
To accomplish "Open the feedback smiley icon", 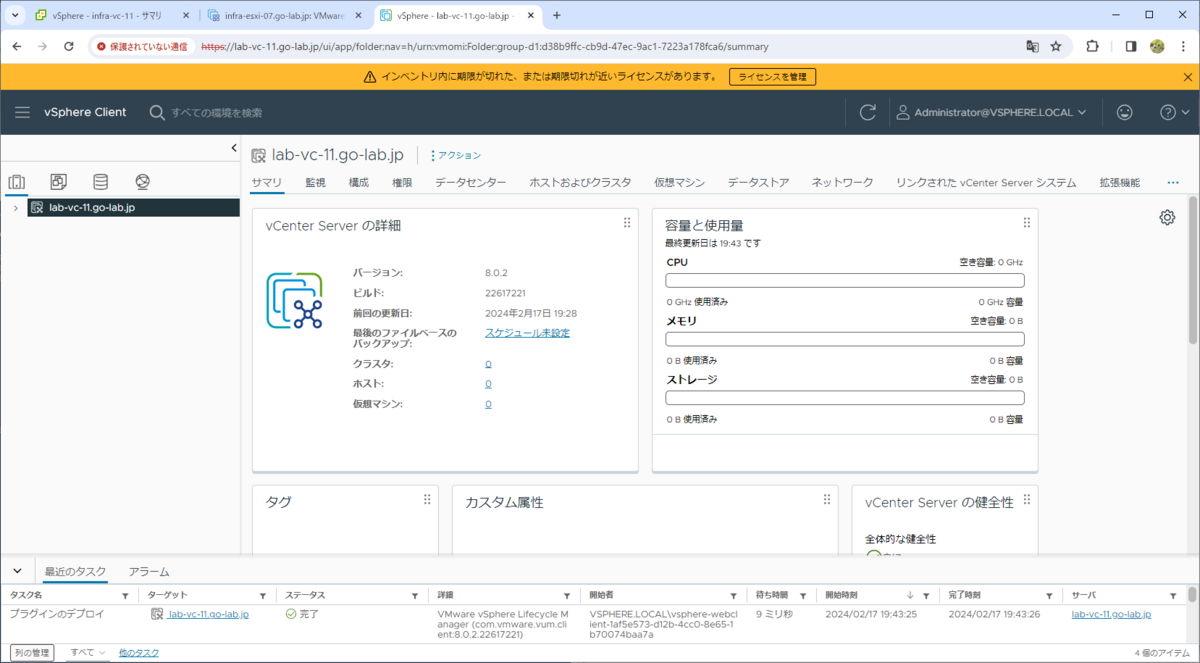I will click(1125, 112).
